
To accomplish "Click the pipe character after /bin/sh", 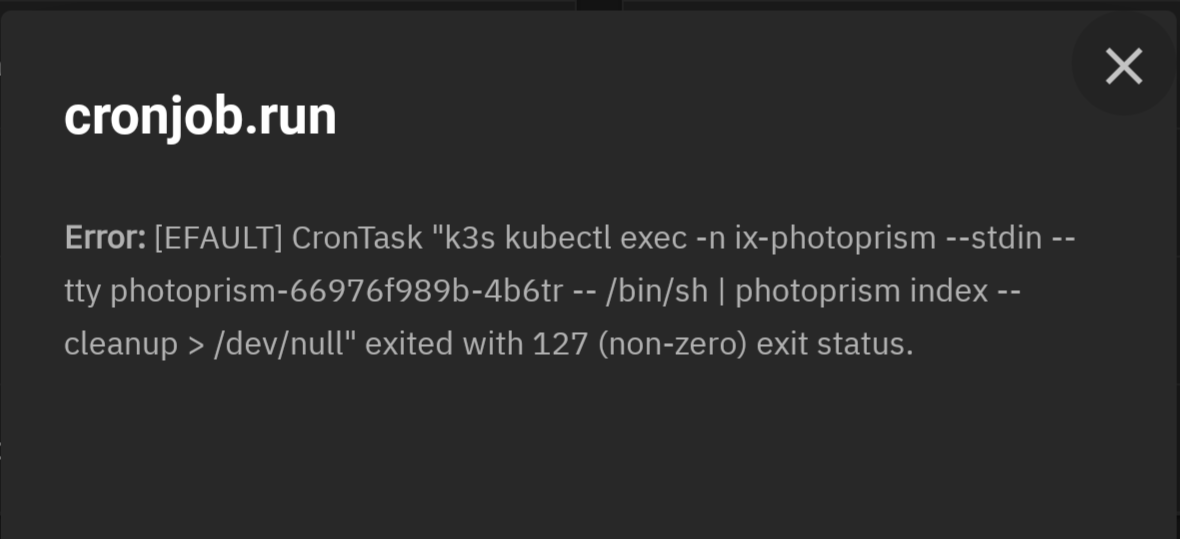I will click(x=722, y=291).
